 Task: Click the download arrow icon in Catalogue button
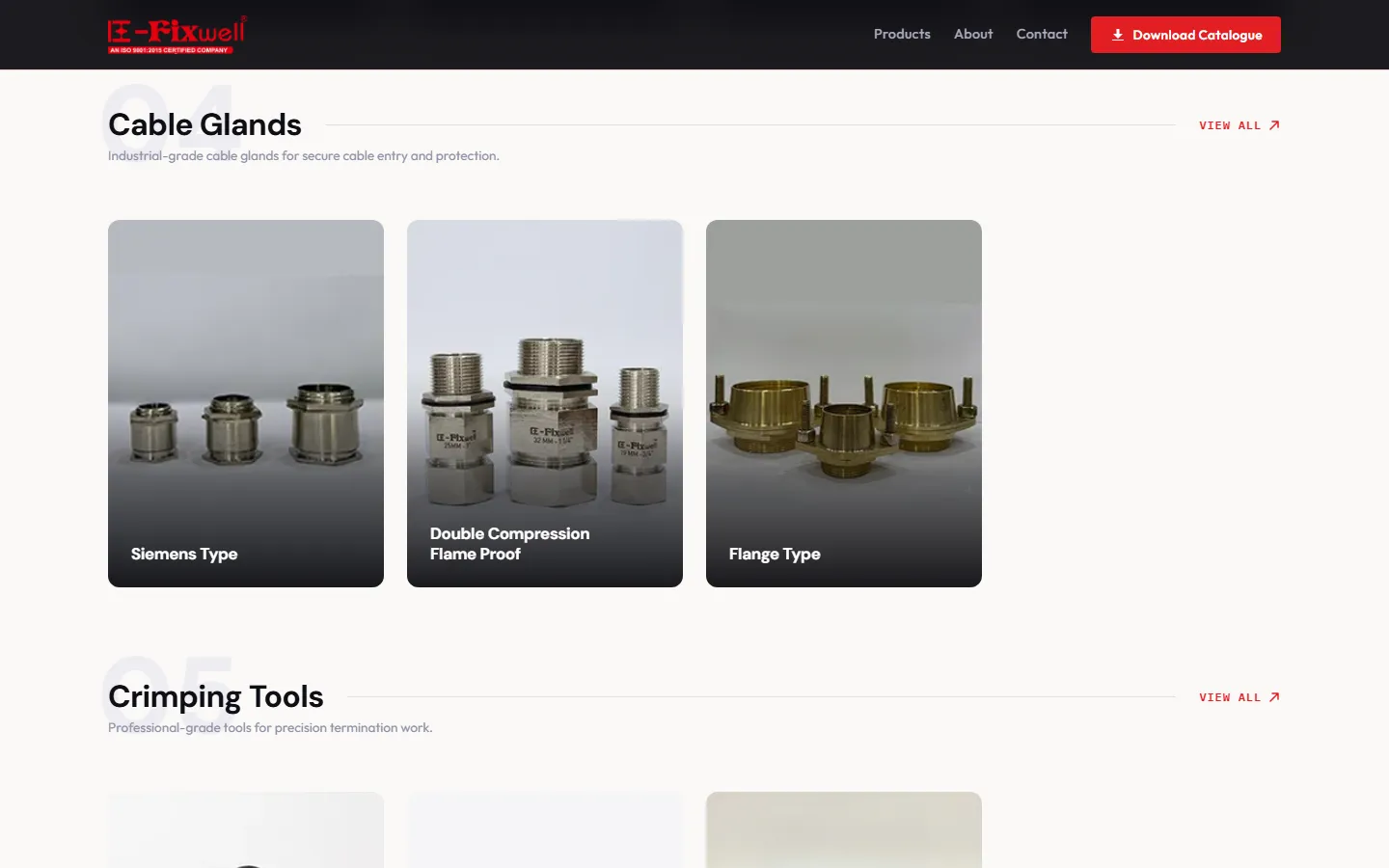[1117, 35]
